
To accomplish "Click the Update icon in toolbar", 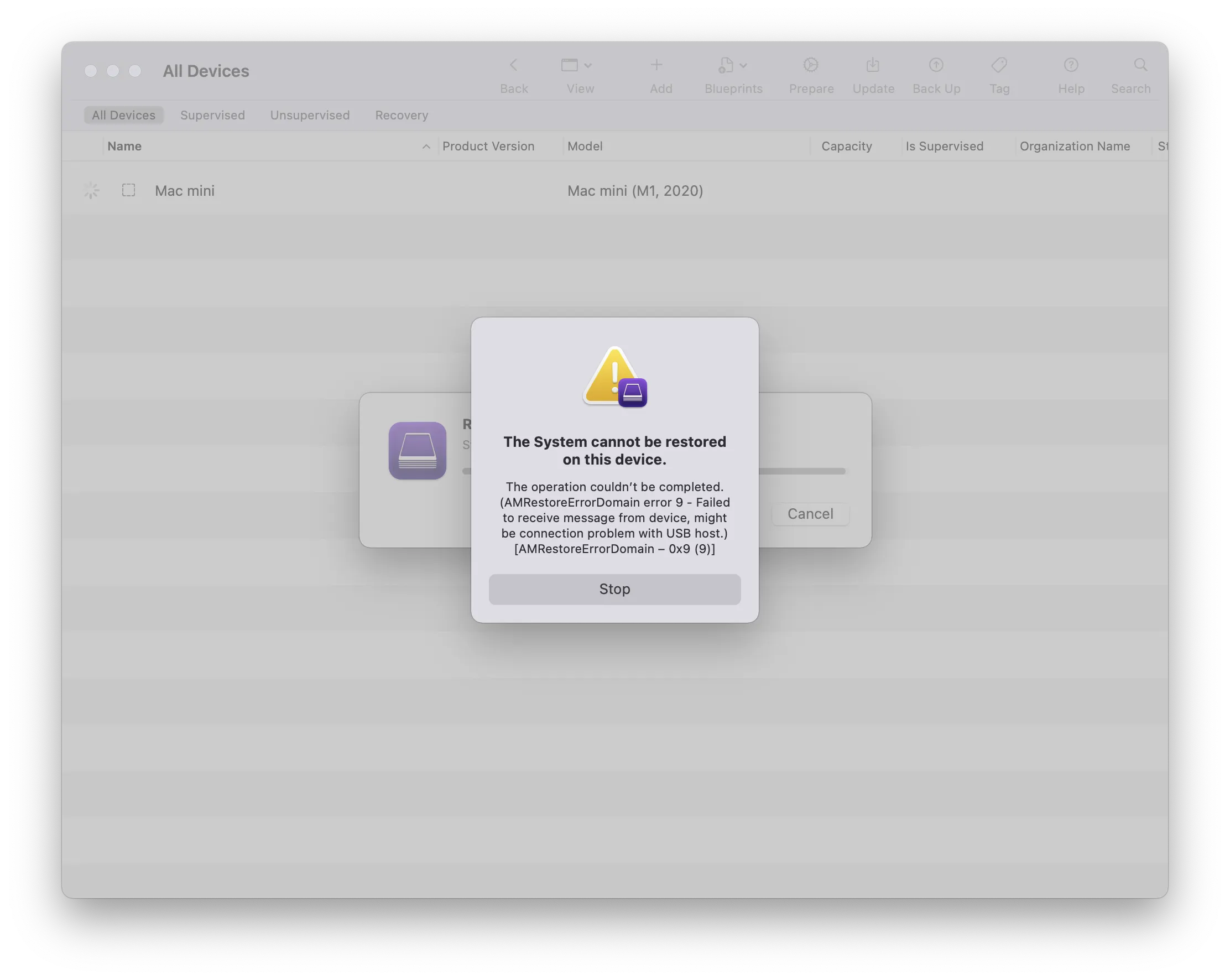I will (872, 66).
